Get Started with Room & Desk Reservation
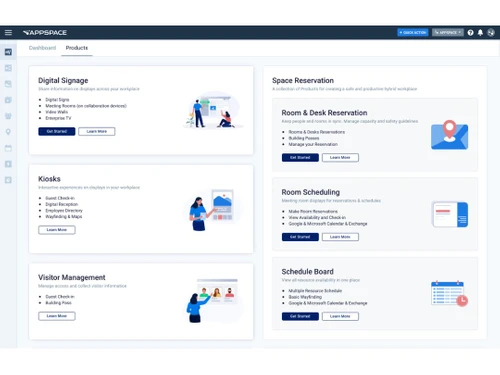Image resolution: width=500 pixels, height=375 pixels. 300,157
